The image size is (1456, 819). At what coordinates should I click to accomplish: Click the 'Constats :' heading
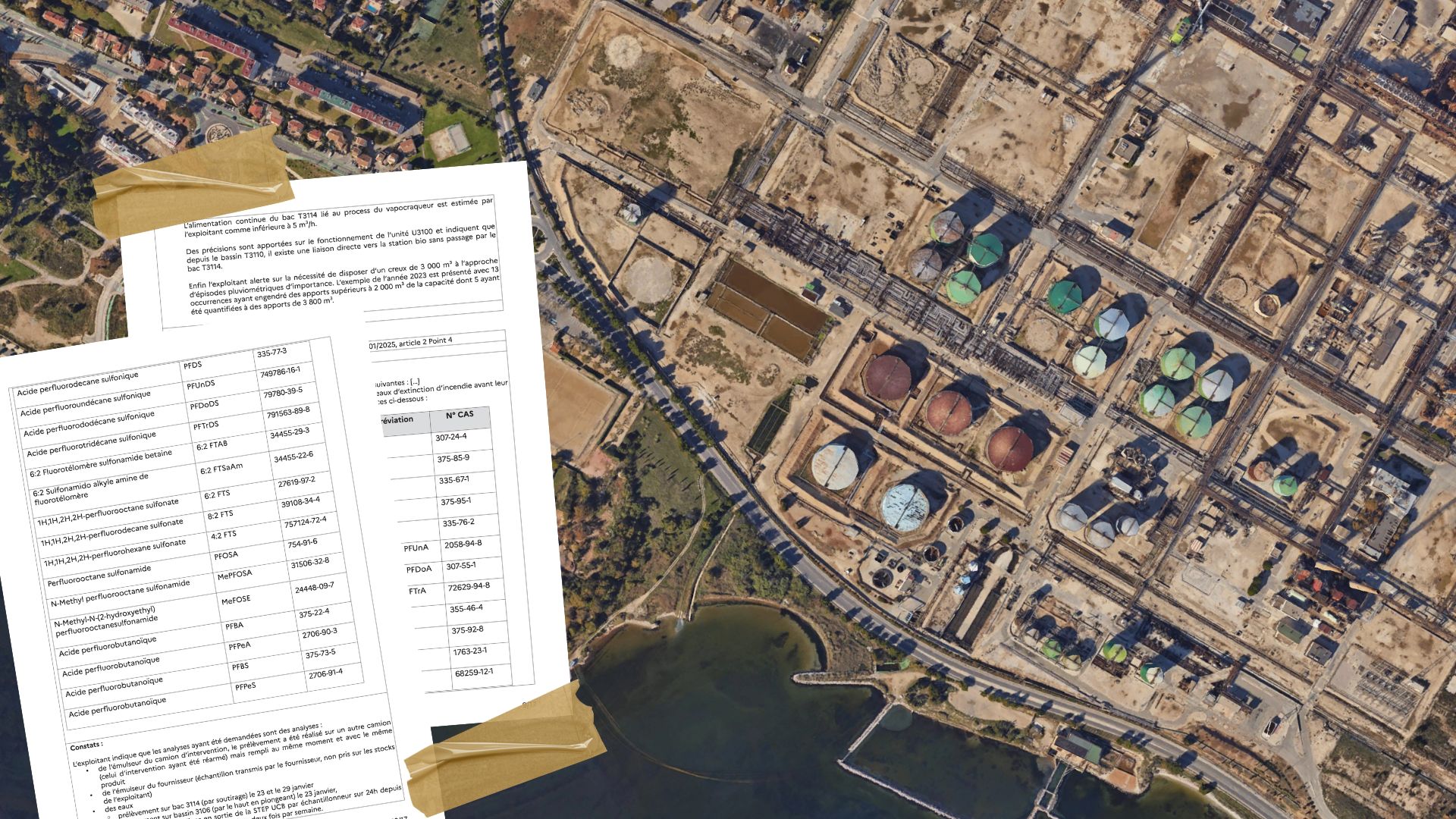pyautogui.click(x=85, y=745)
